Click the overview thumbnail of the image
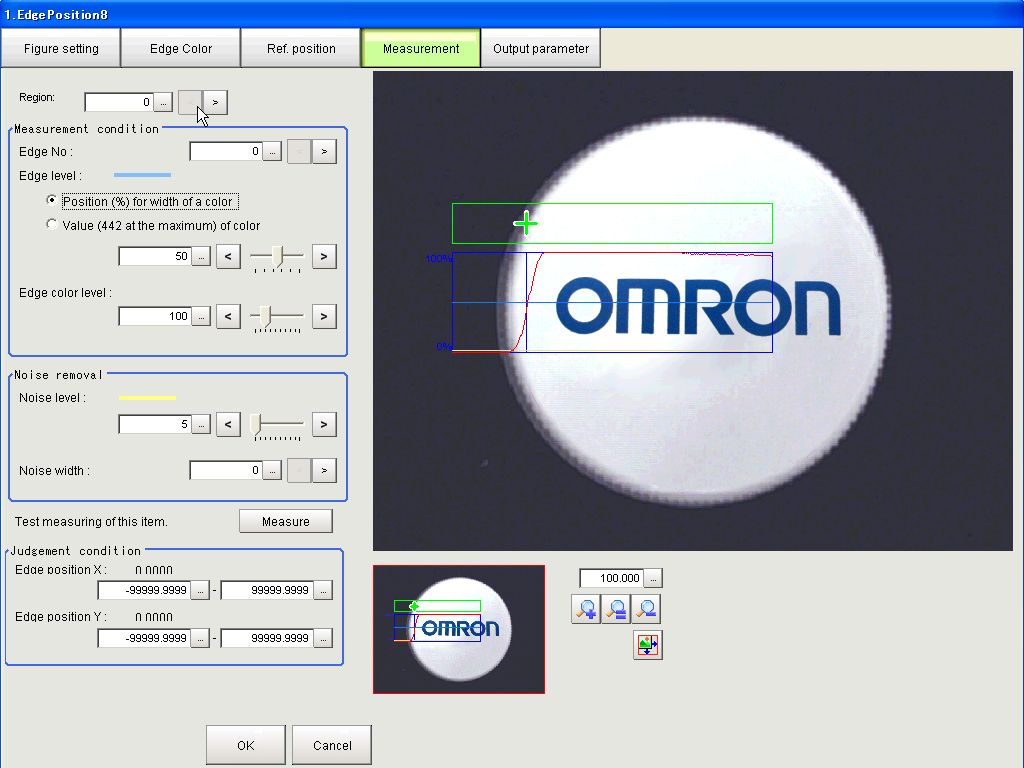The width and height of the screenshot is (1024, 768). tap(459, 630)
